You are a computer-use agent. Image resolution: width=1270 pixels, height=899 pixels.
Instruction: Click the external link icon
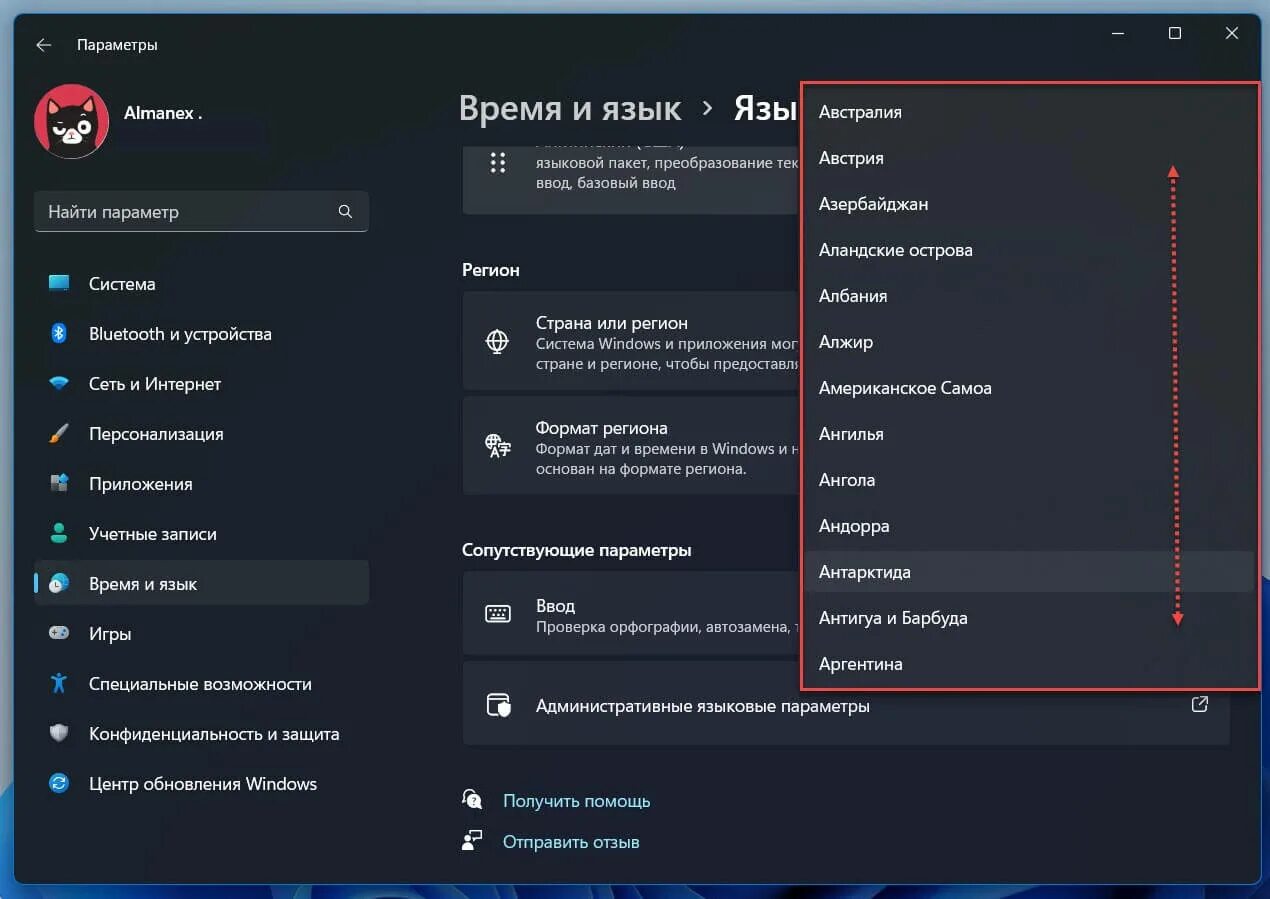pos(1200,704)
